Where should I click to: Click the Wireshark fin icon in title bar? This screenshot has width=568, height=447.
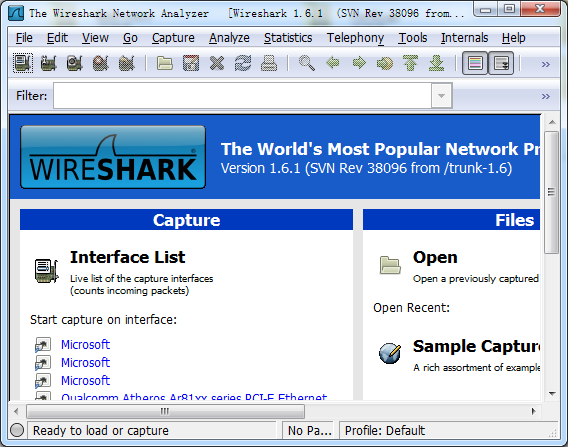click(x=16, y=13)
